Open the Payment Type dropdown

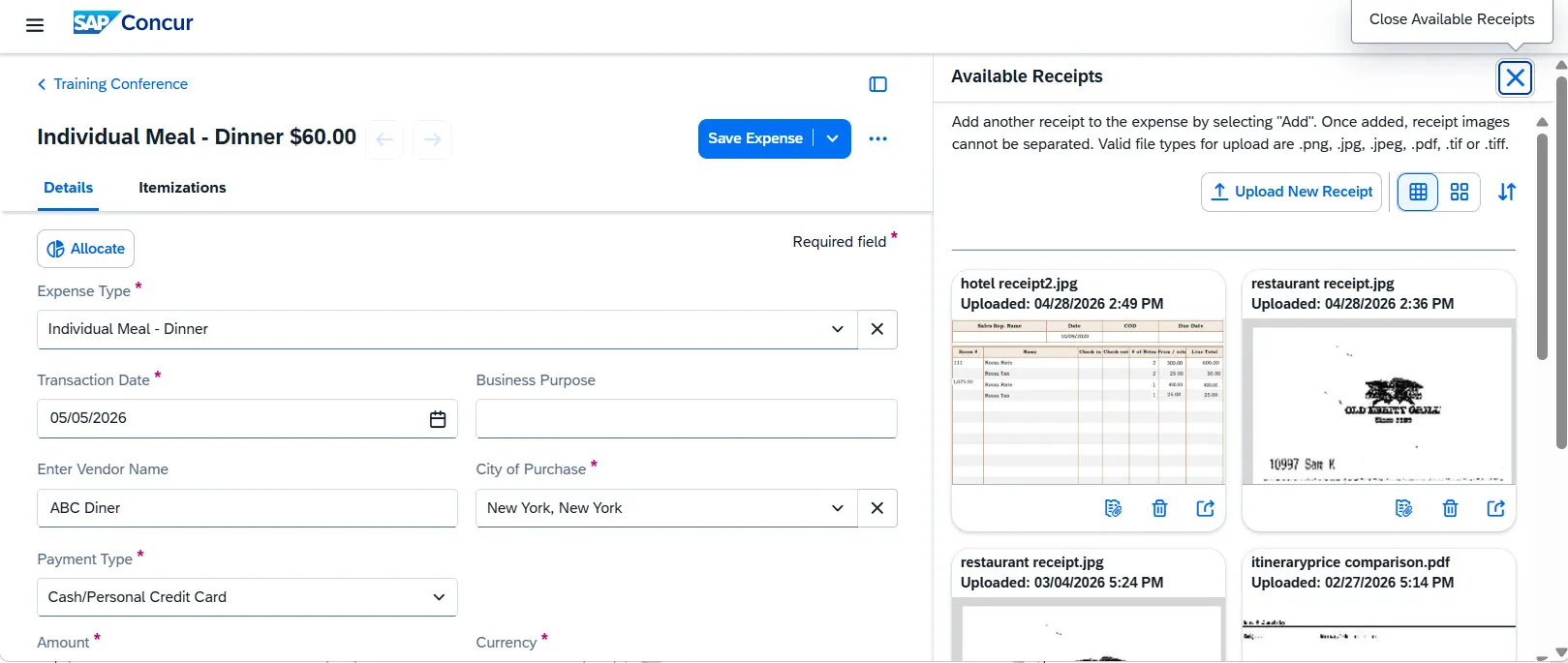pyautogui.click(x=247, y=597)
